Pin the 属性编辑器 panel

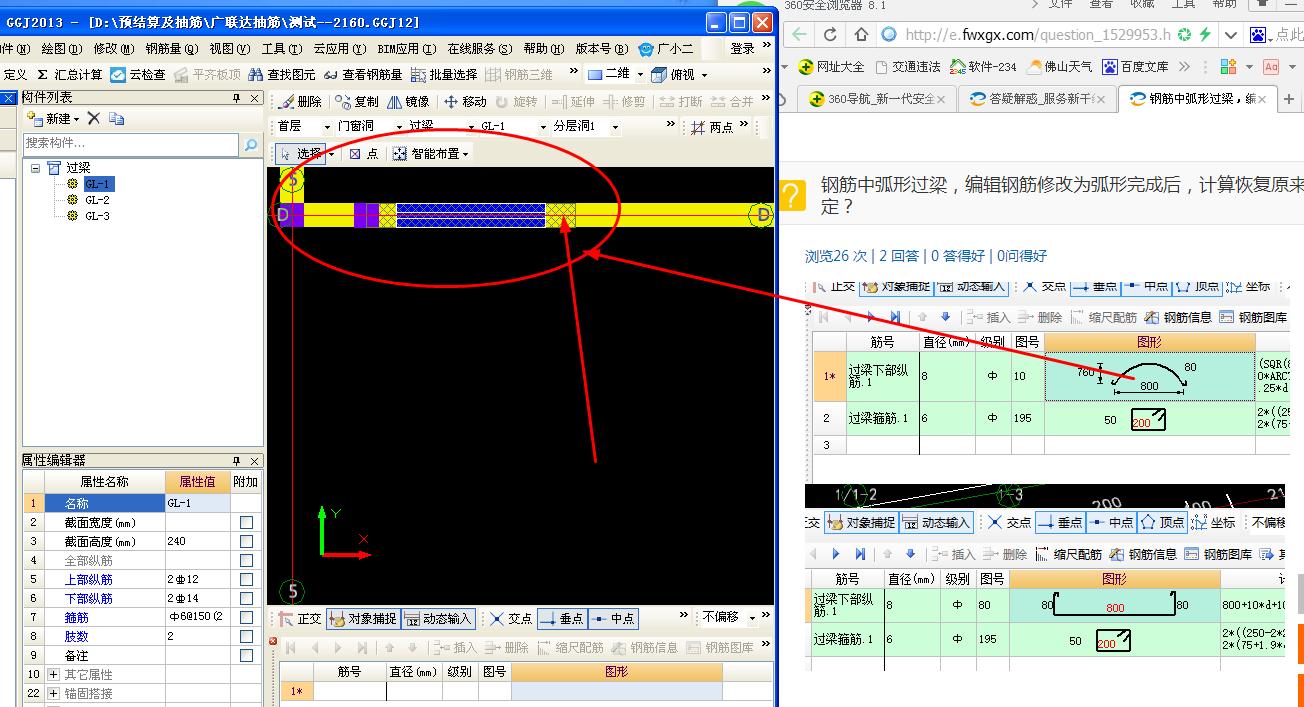click(237, 461)
